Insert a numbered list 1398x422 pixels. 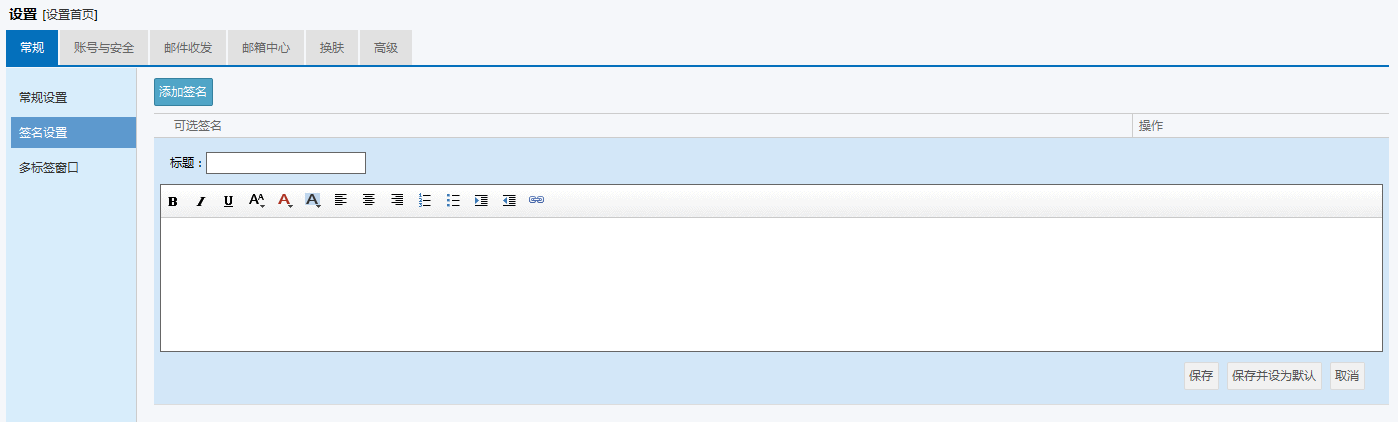pyautogui.click(x=425, y=200)
